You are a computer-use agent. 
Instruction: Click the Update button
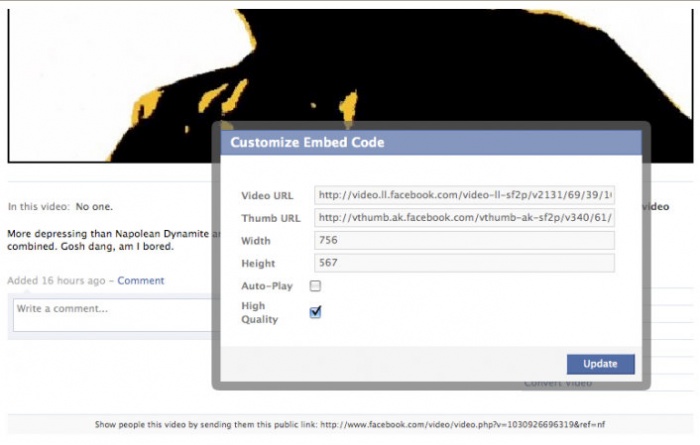coord(600,364)
